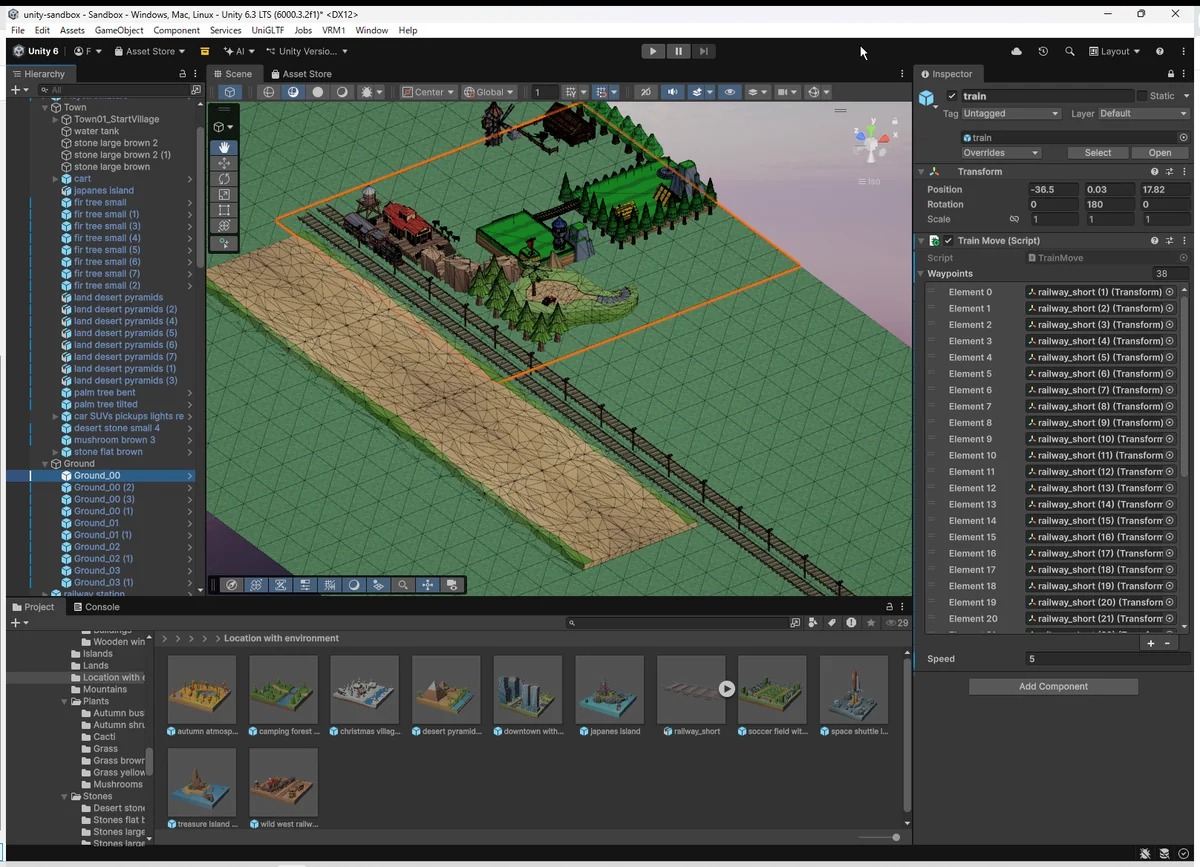Adjust the project thumbnail size slider

[x=895, y=837]
